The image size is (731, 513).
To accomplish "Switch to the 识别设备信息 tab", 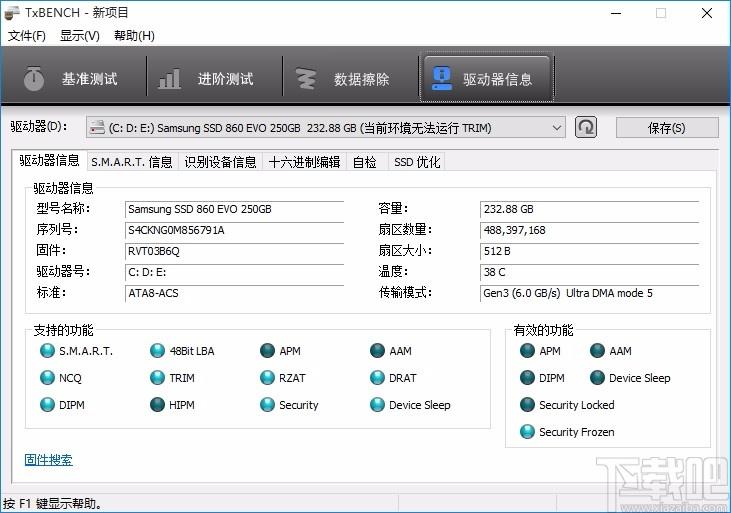I will [220, 162].
